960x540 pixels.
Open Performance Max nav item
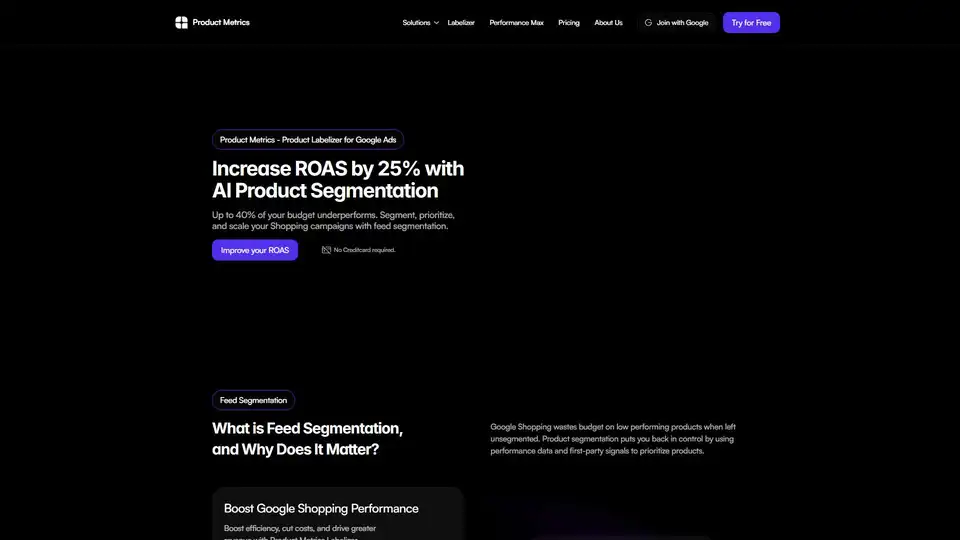516,23
